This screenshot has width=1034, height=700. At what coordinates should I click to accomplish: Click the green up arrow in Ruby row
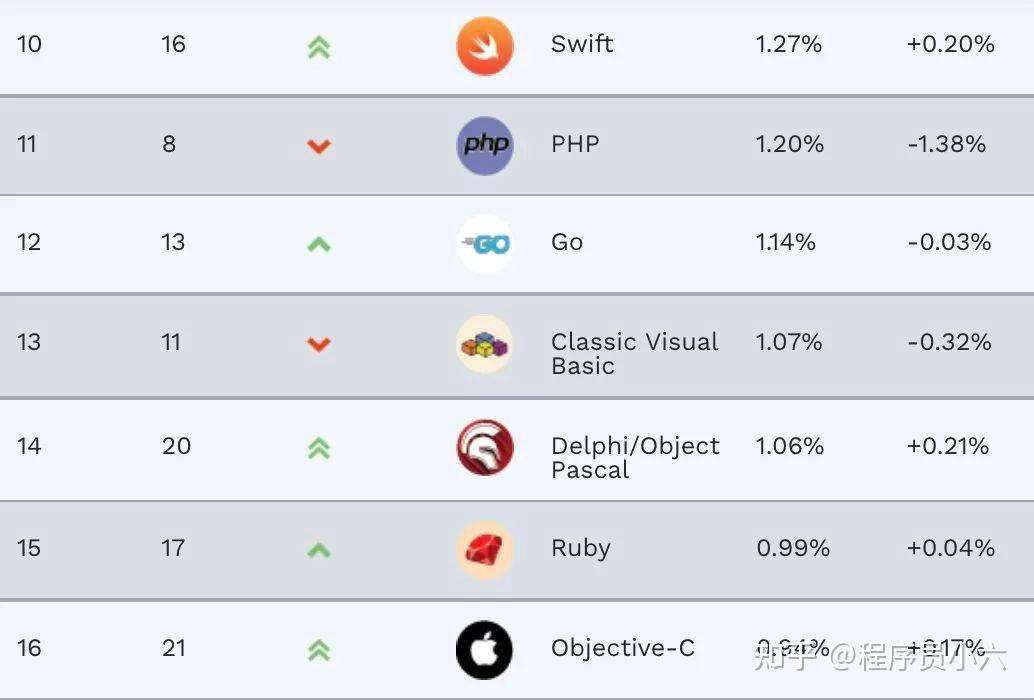[x=319, y=550]
